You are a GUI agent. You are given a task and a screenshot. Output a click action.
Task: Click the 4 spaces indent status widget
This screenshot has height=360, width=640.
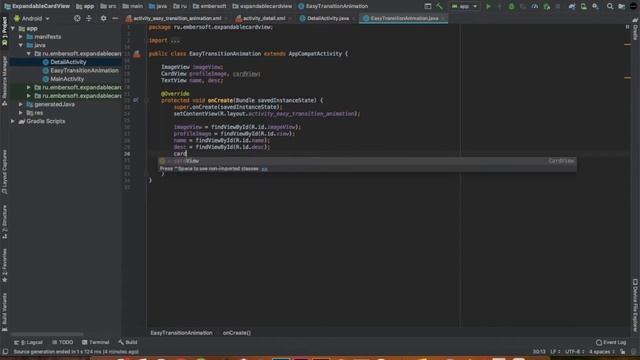pyautogui.click(x=602, y=352)
